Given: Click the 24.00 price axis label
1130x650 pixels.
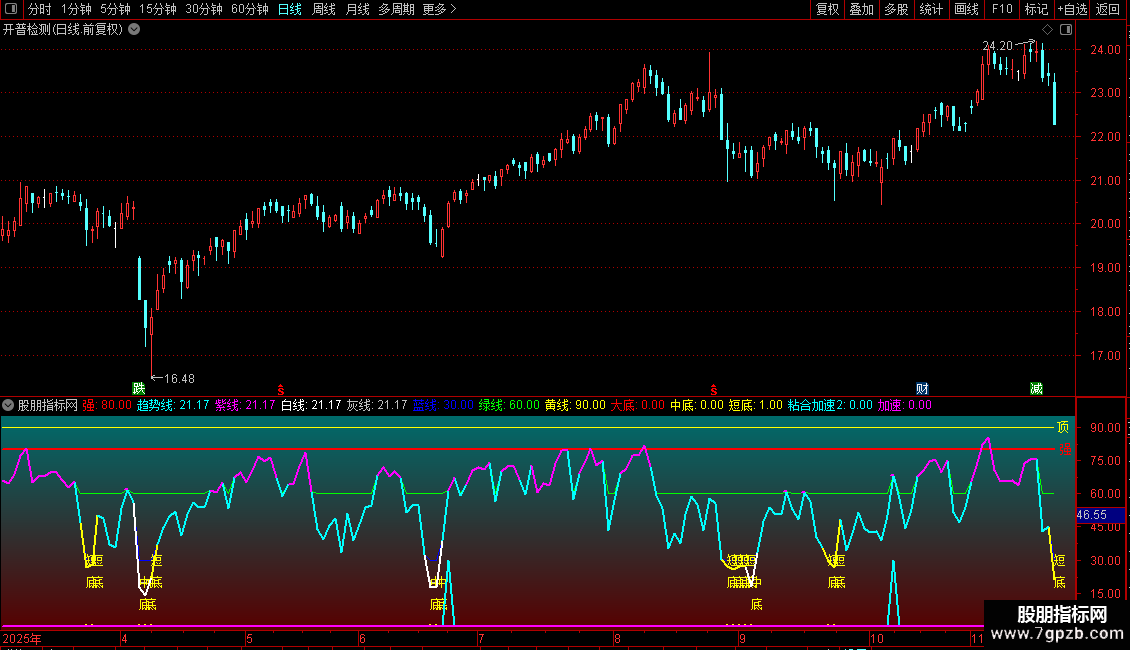Looking at the screenshot, I should click(1105, 50).
